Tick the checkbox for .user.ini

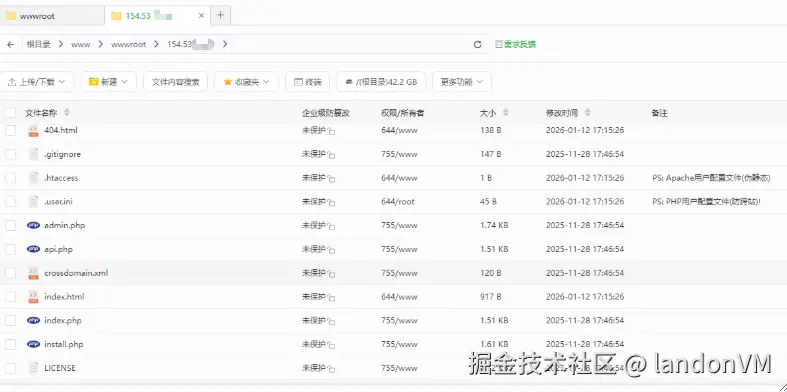[x=11, y=201]
